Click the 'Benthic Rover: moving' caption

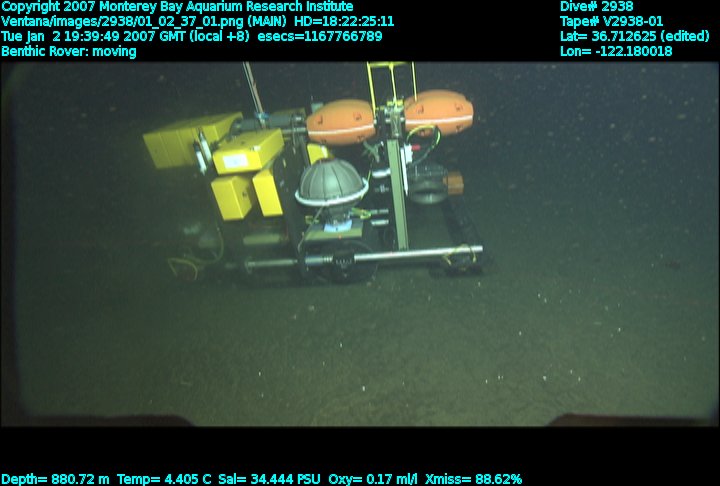coord(69,51)
